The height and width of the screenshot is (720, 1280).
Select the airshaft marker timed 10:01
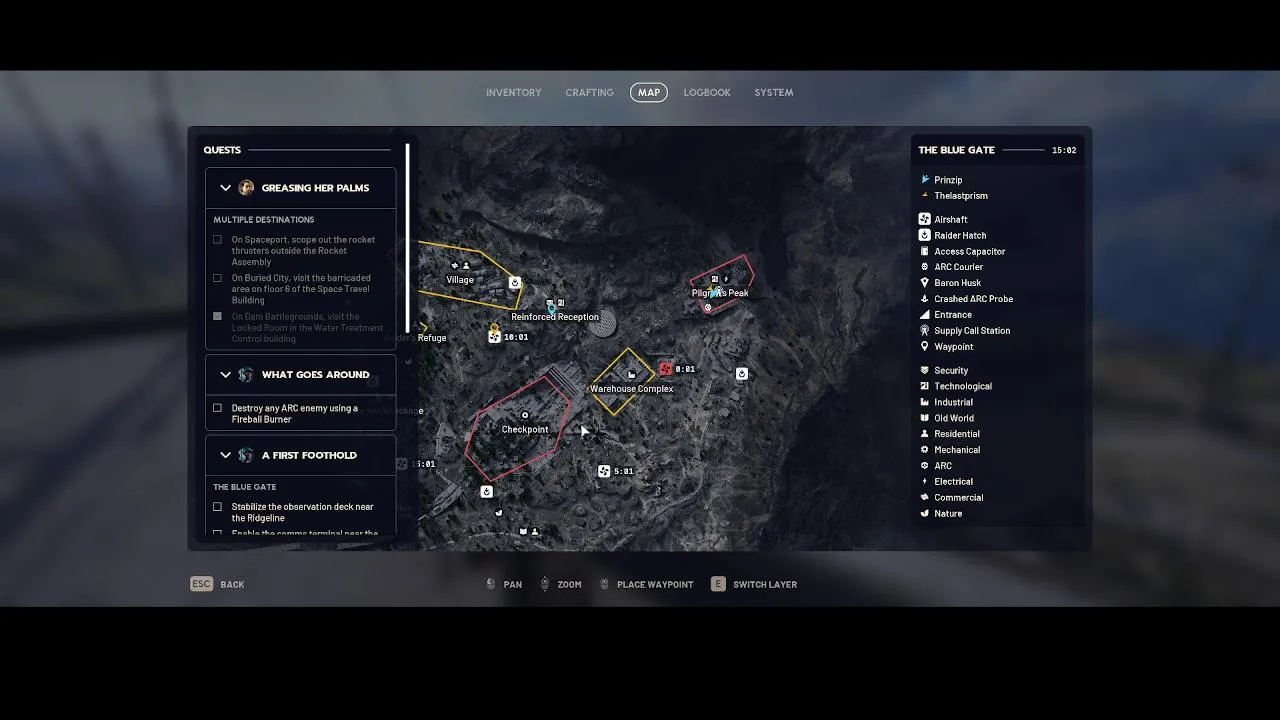[x=494, y=337]
